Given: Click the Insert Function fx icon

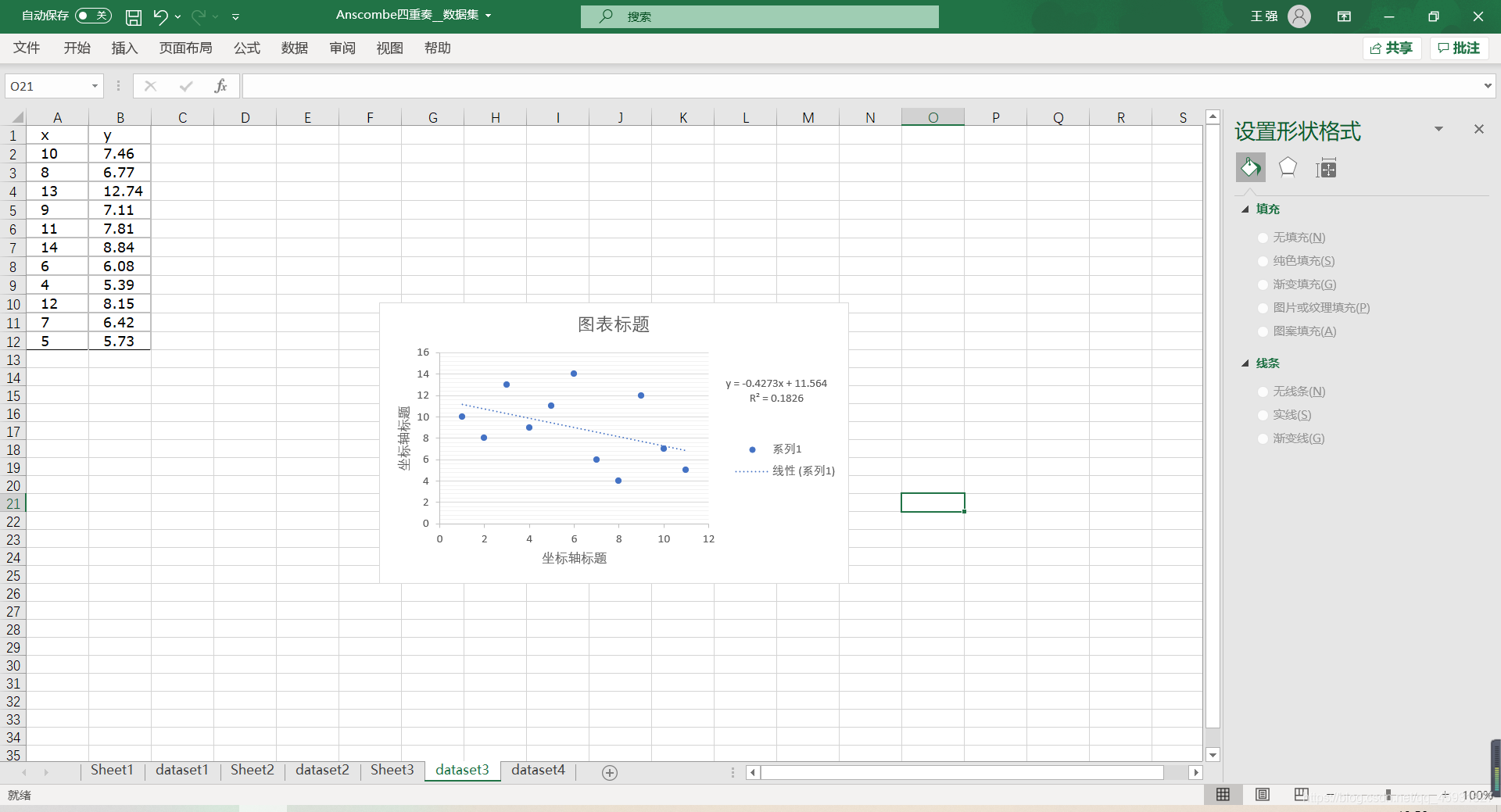Looking at the screenshot, I should point(220,86).
